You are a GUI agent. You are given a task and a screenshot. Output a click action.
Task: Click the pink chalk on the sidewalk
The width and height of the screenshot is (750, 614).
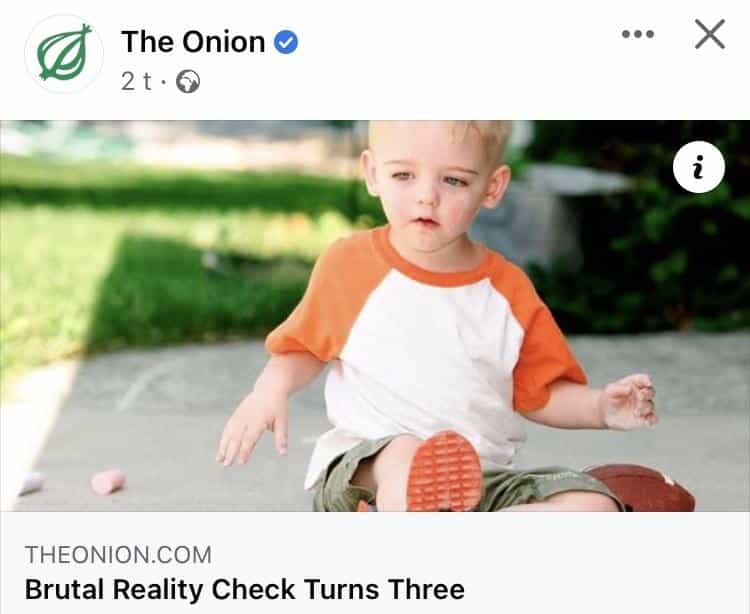[107, 482]
